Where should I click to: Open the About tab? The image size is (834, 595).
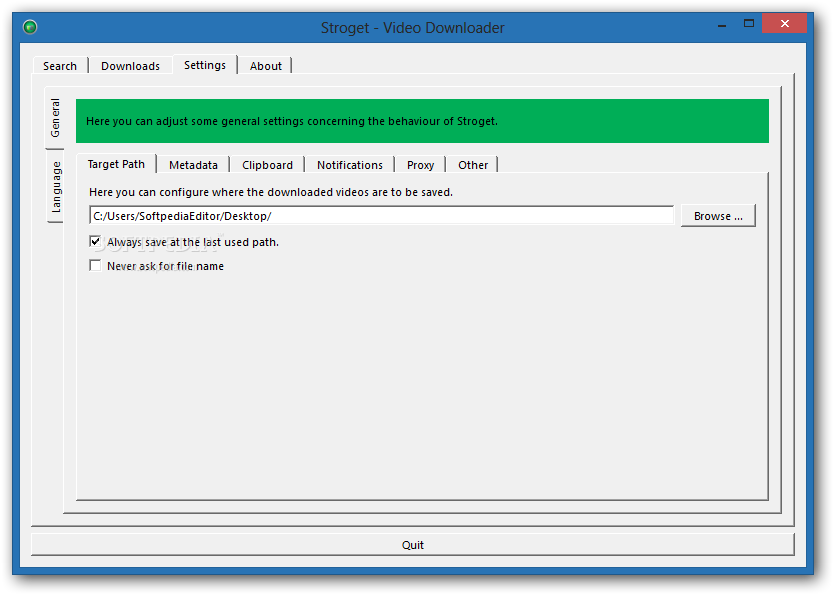pyautogui.click(x=265, y=66)
